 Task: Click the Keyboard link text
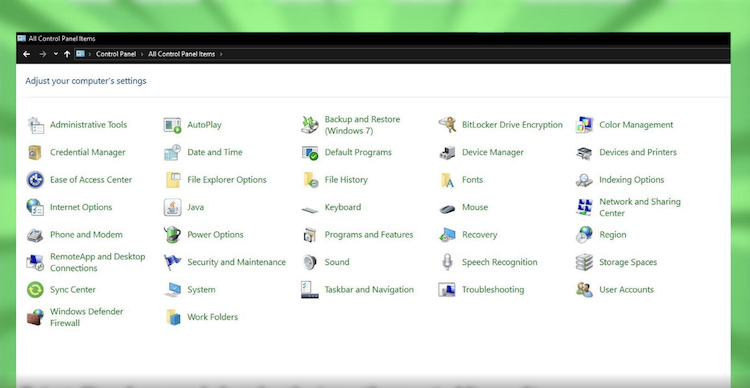342,207
